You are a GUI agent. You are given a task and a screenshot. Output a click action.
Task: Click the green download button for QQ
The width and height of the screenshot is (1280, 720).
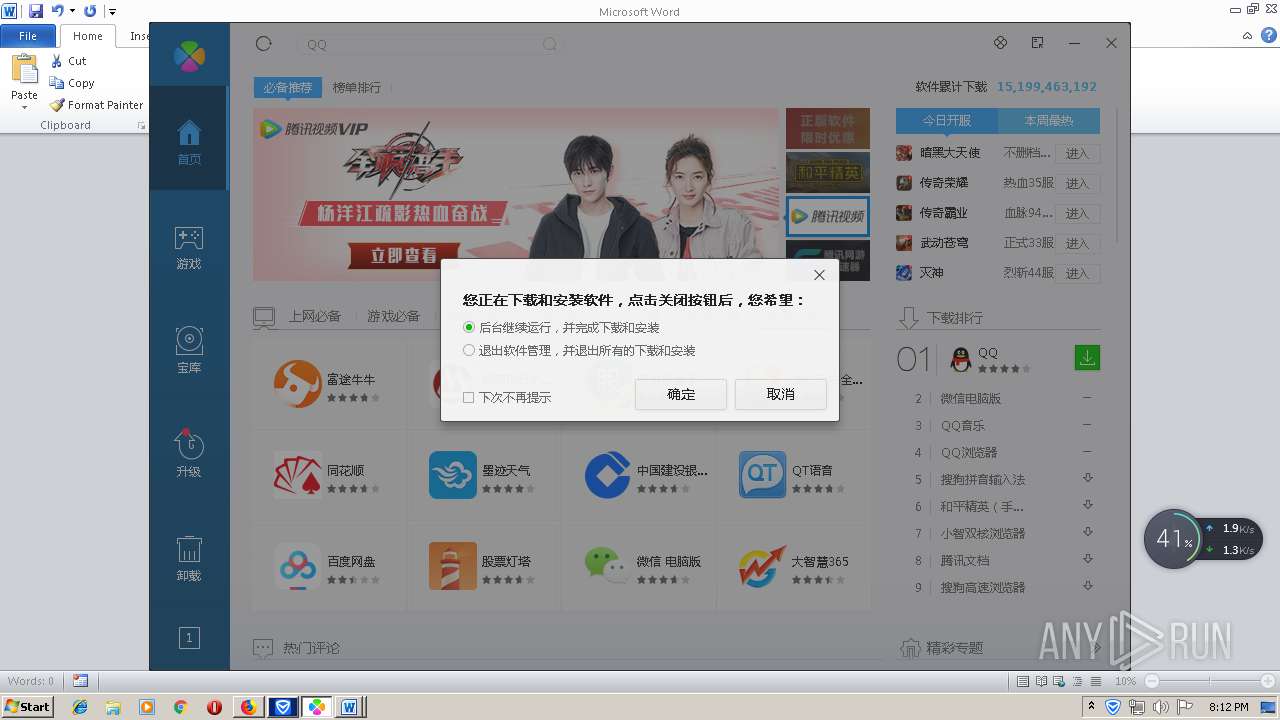[1087, 357]
